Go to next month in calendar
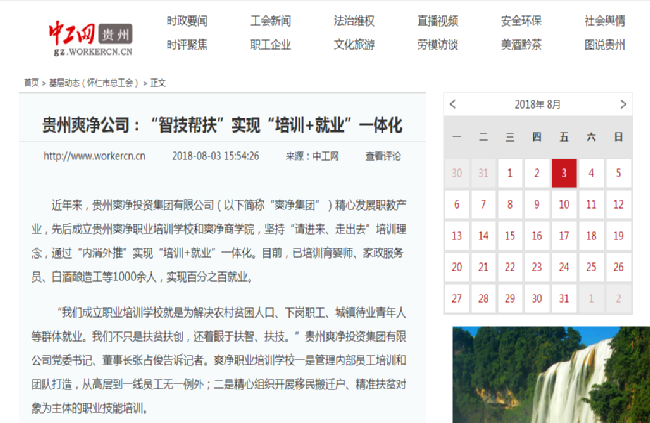 623,104
